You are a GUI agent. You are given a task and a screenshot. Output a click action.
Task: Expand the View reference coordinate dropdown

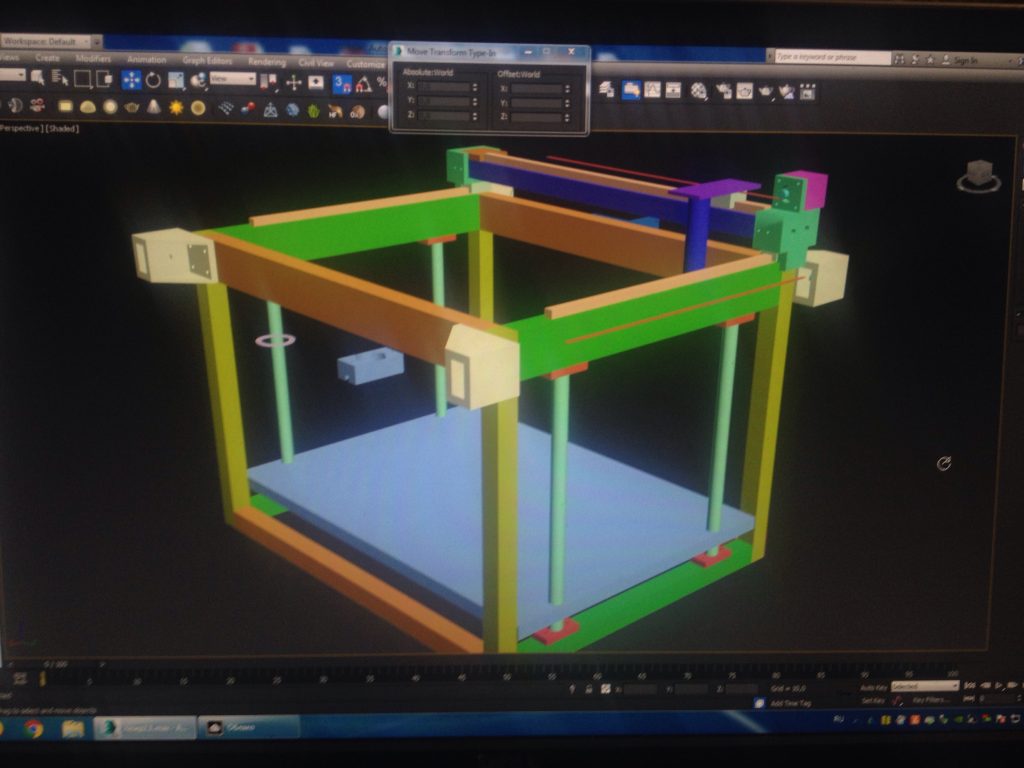[232, 79]
